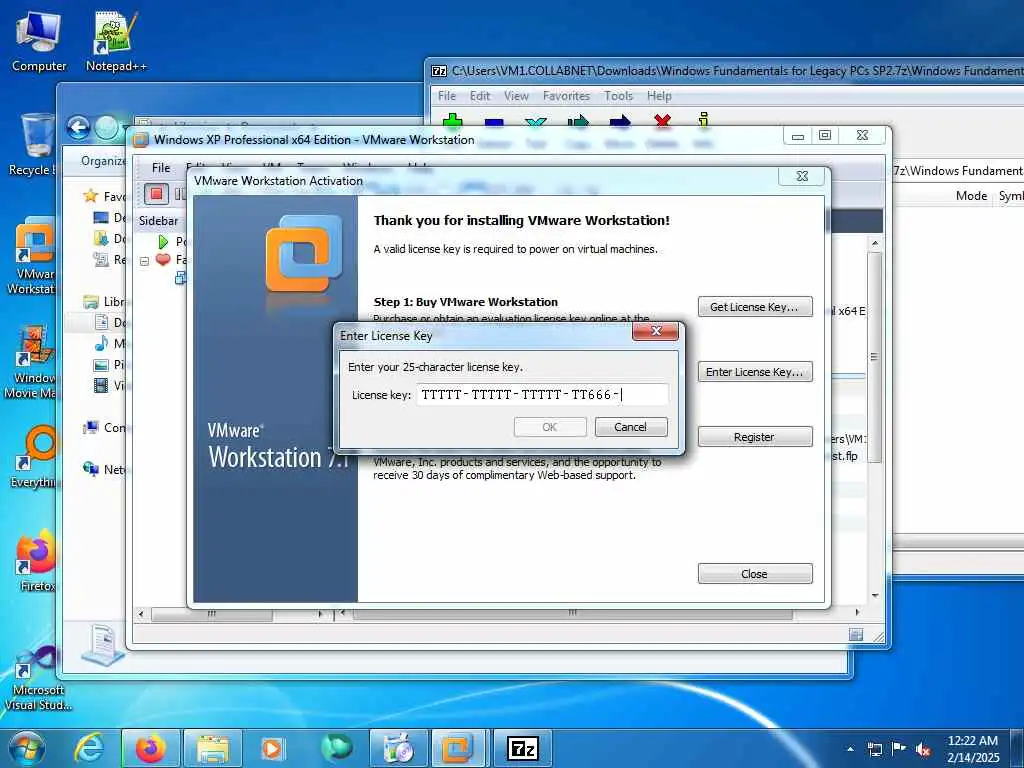Open File menu in 7-Zip window
Viewport: 1024px width, 768px height.
click(x=447, y=96)
